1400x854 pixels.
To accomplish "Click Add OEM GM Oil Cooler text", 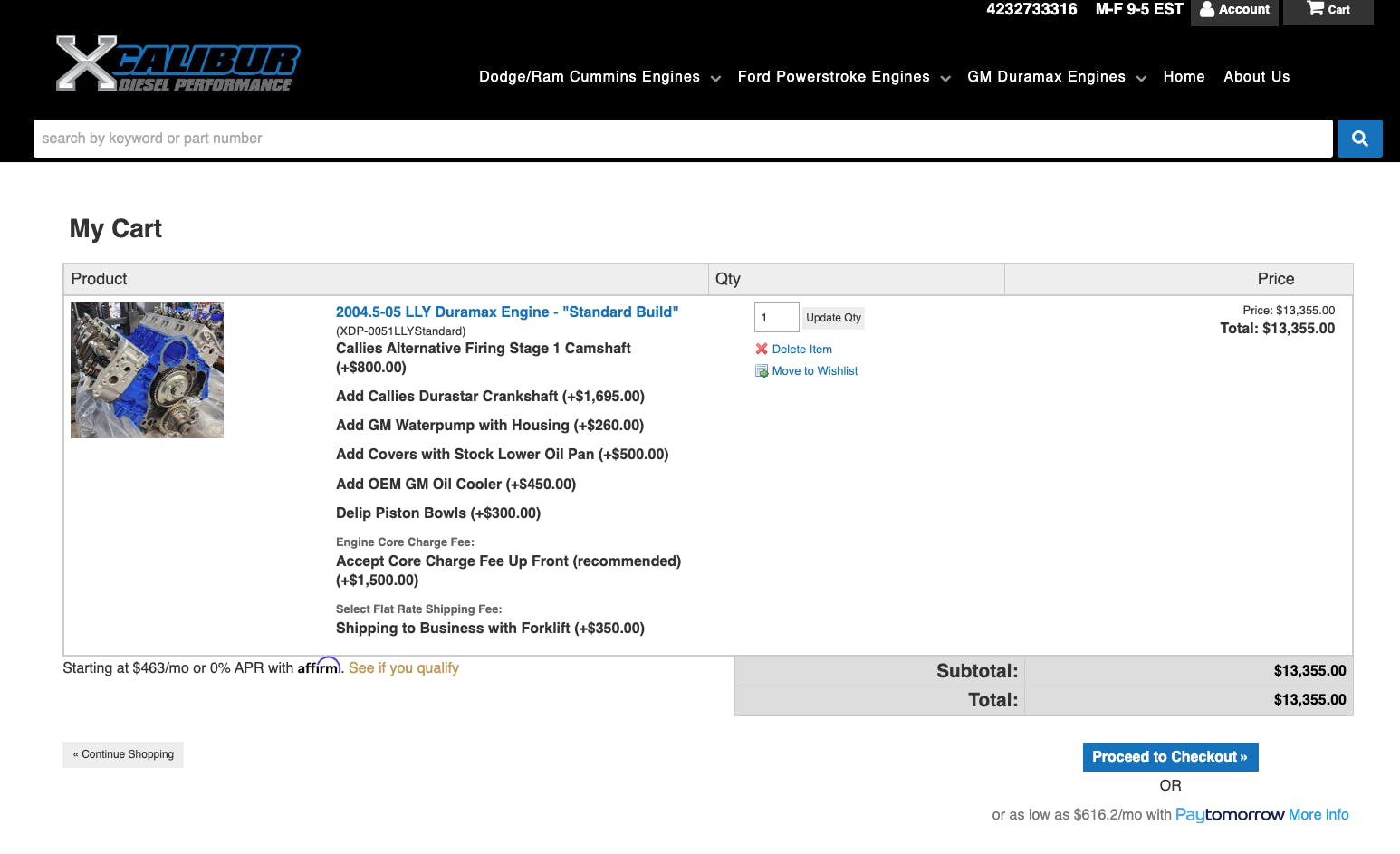I will (455, 485).
